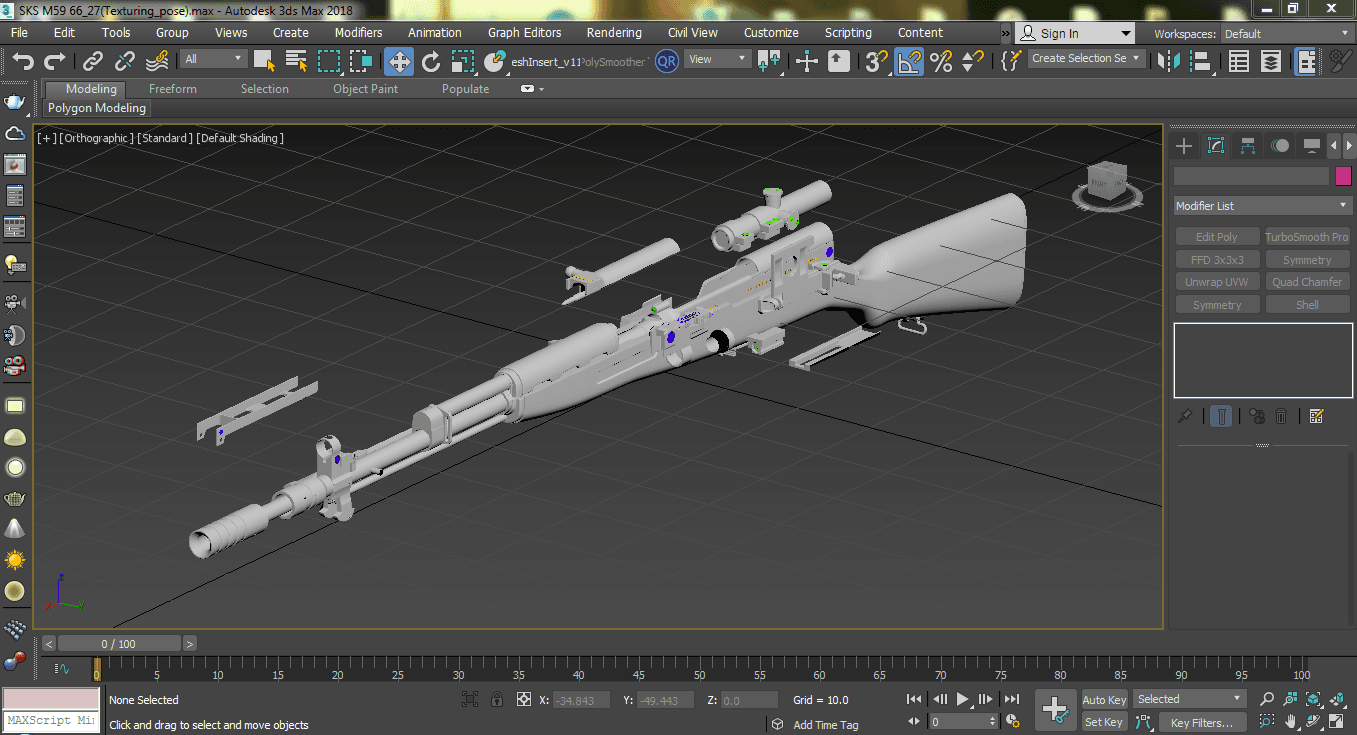The image size is (1357, 735).
Task: Click the Orbit view icon
Action: pos(1313,721)
